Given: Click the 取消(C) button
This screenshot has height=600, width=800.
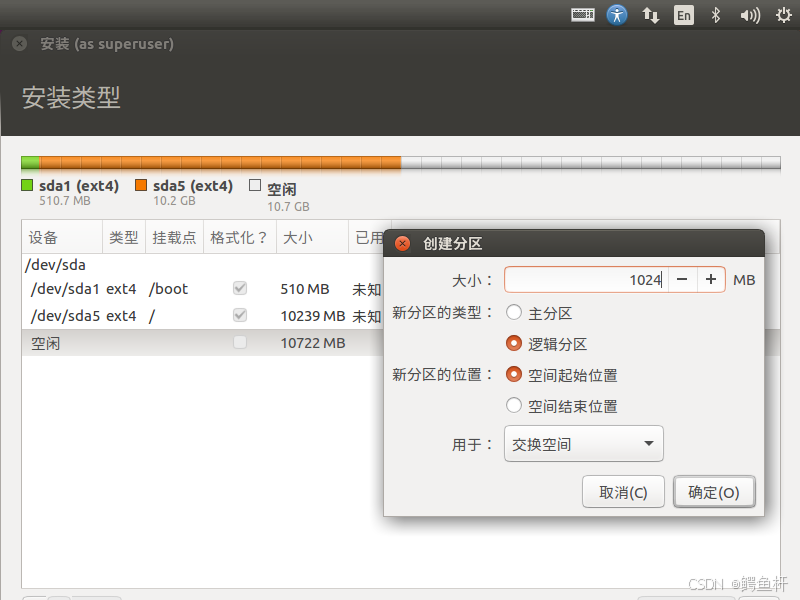Looking at the screenshot, I should point(623,492).
